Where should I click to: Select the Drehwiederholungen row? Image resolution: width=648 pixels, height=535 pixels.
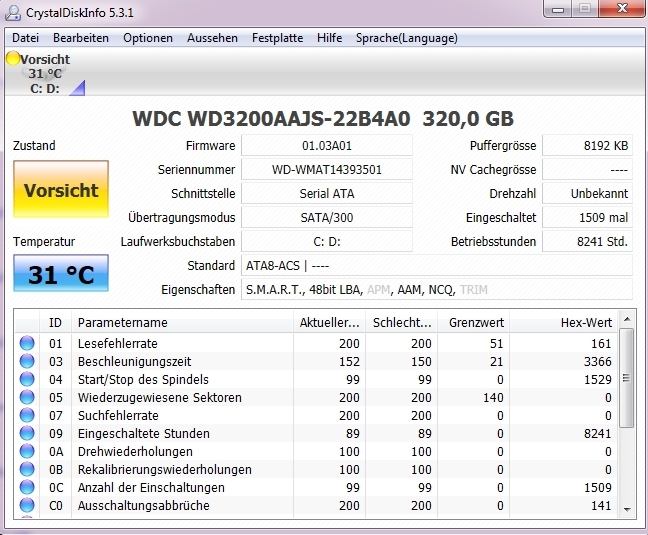(317, 451)
